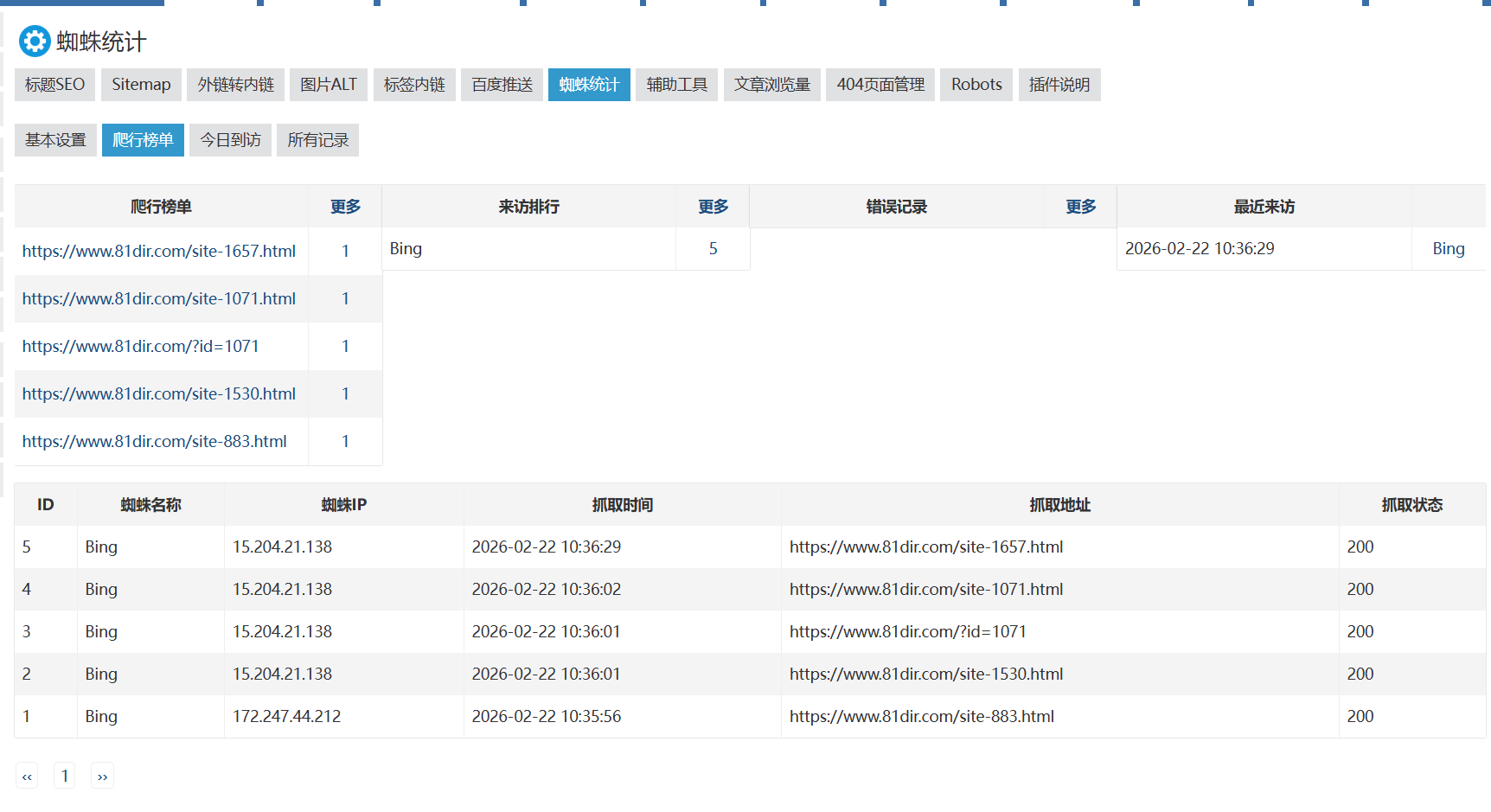
Task: Click Bing link in 最近来访 panel
Action: (1448, 249)
